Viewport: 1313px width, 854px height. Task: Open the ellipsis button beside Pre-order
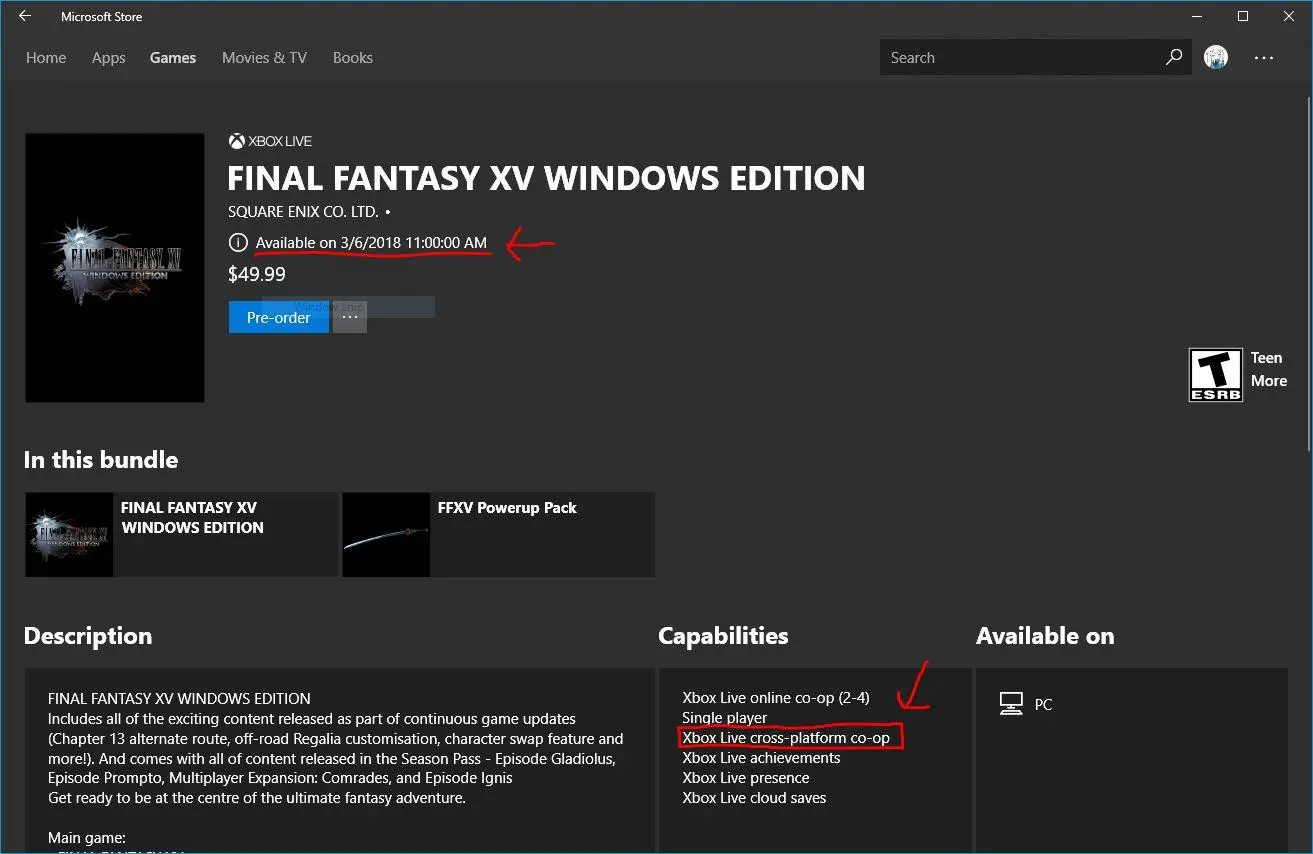350,317
